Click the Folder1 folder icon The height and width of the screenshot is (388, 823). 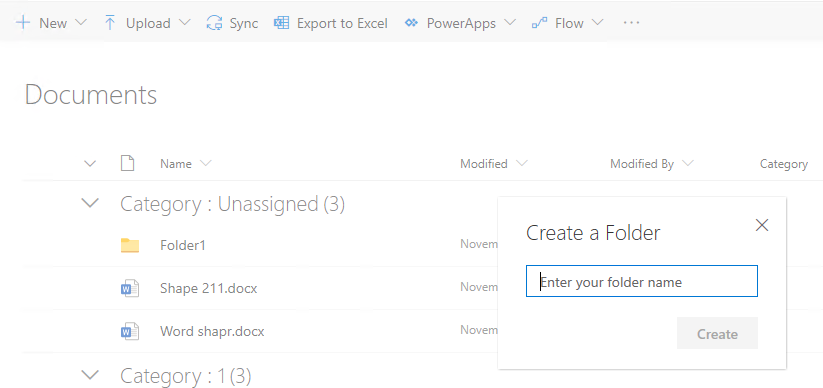tap(130, 245)
